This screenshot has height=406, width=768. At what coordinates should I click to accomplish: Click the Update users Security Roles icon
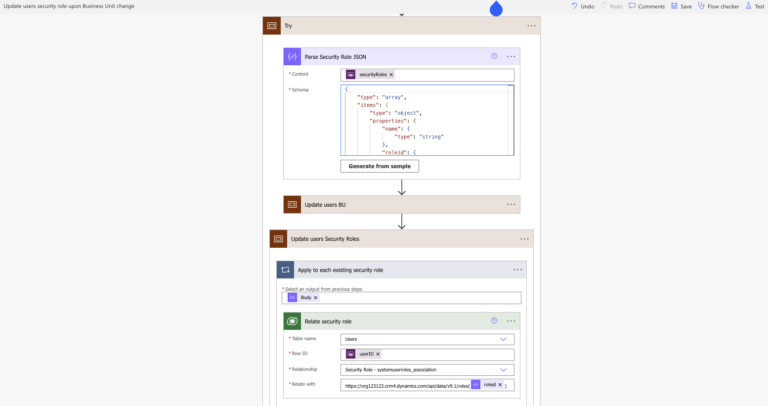278,239
